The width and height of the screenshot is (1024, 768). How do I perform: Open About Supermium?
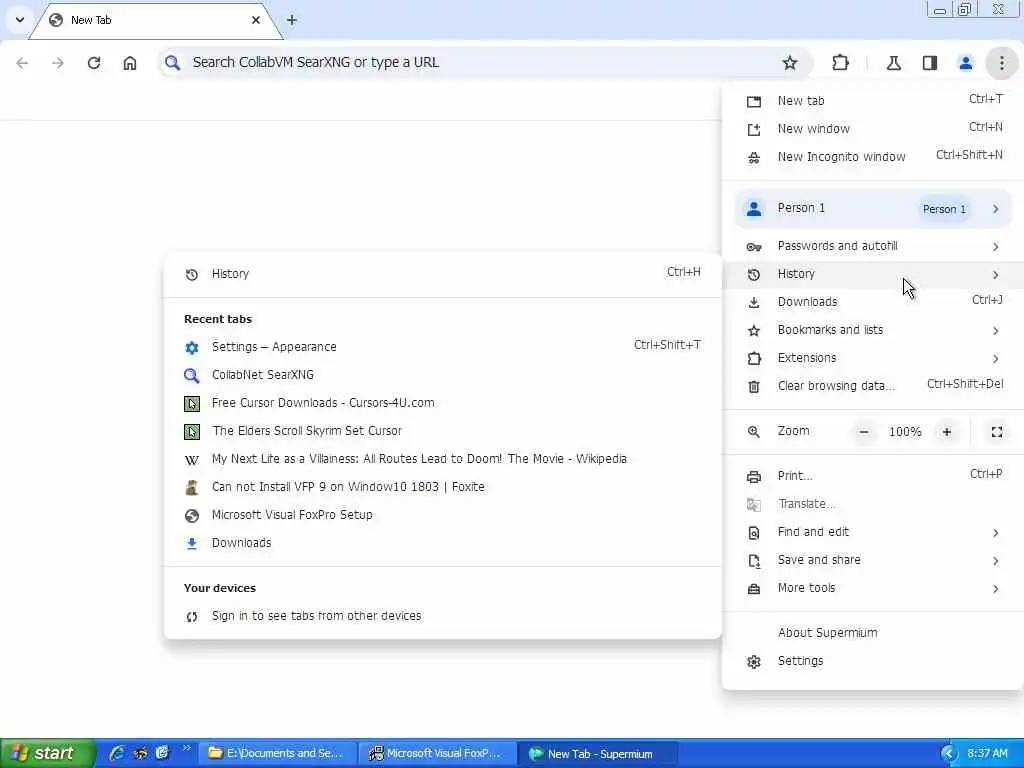point(873,633)
